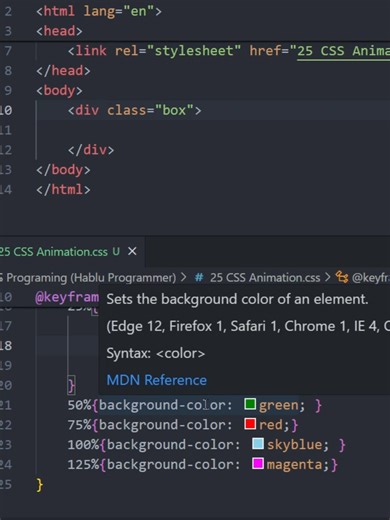
Task: Click background-color property on 50% line
Action: pos(162,405)
